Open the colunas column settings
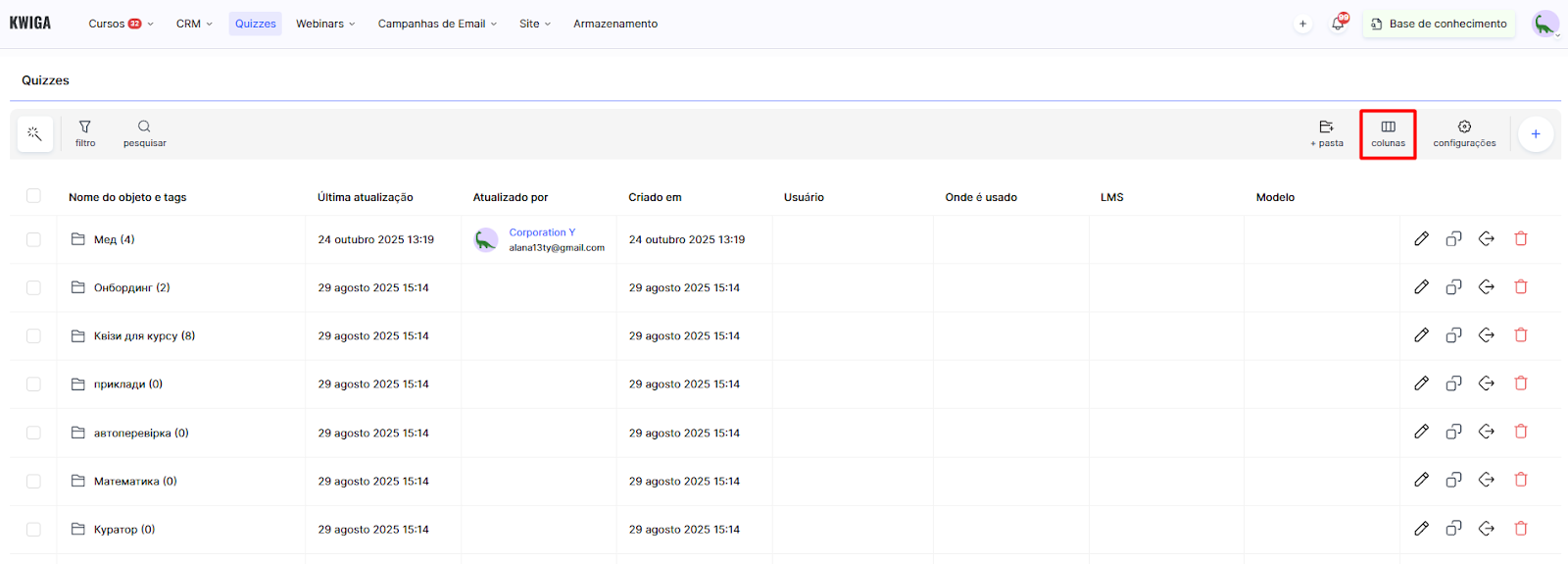Image resolution: width=1568 pixels, height=564 pixels. [1388, 133]
